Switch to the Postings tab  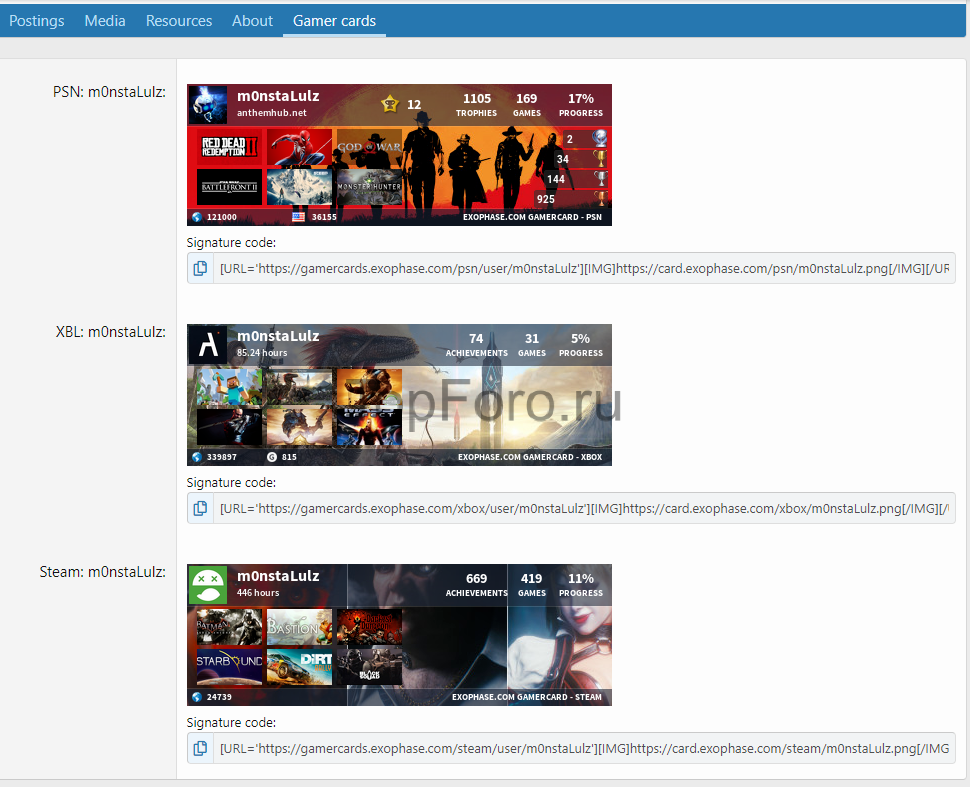[x=36, y=20]
